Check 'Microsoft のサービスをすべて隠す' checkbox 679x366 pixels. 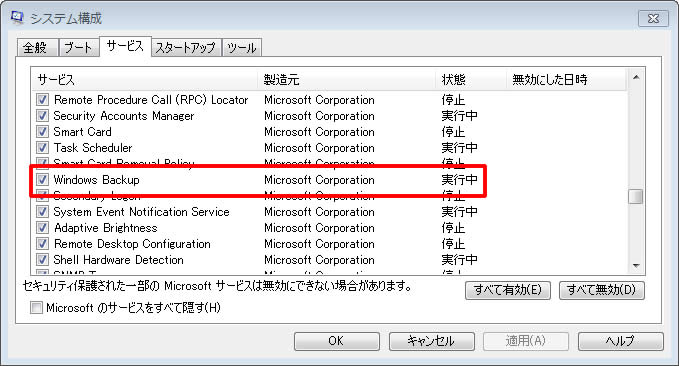(x=36, y=308)
